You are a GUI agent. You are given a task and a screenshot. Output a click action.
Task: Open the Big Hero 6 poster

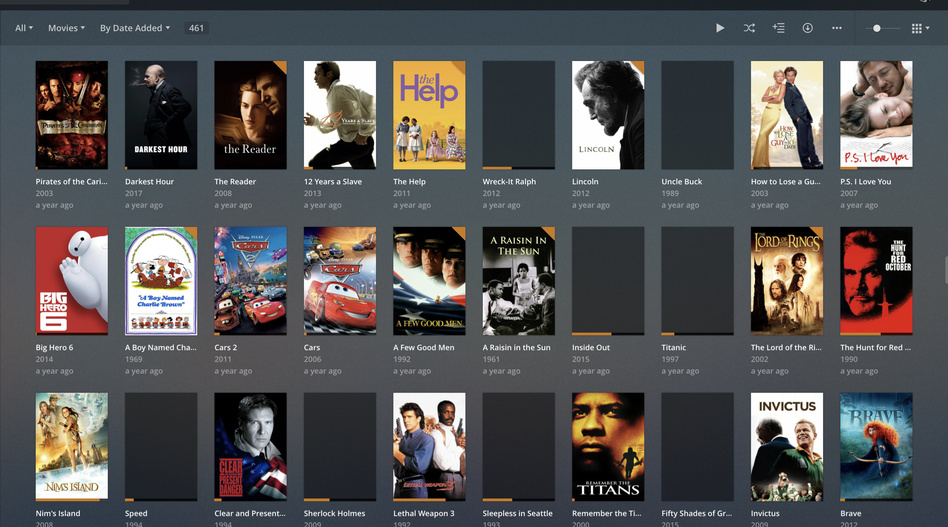pyautogui.click(x=71, y=281)
